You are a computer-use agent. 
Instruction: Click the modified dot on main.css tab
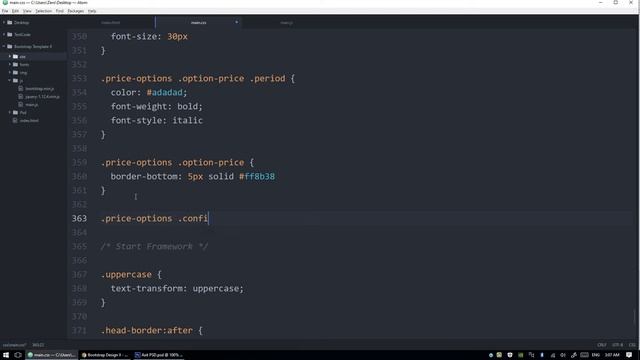[x=236, y=22]
